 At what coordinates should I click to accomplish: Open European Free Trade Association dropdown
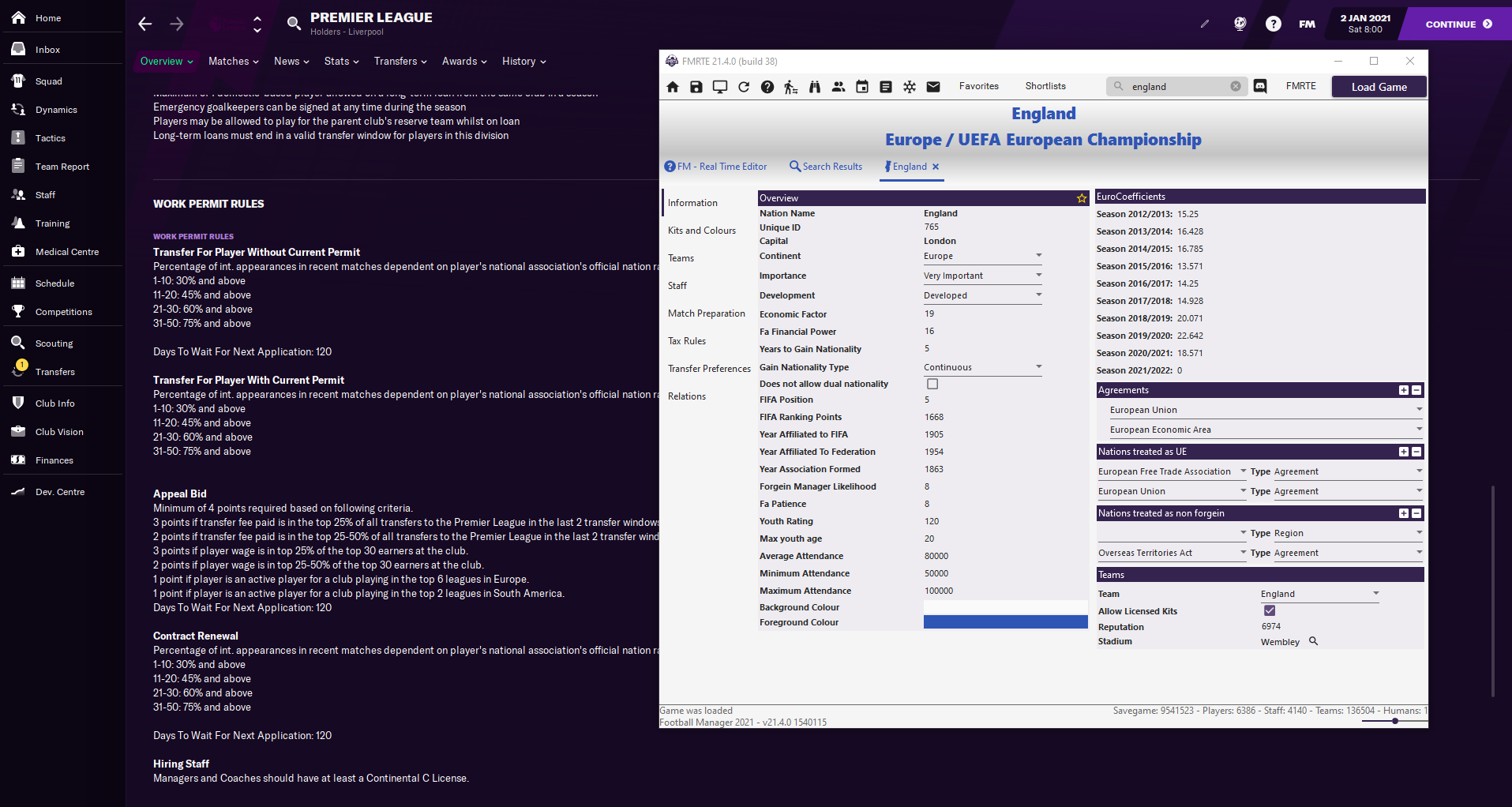pyautogui.click(x=1172, y=471)
